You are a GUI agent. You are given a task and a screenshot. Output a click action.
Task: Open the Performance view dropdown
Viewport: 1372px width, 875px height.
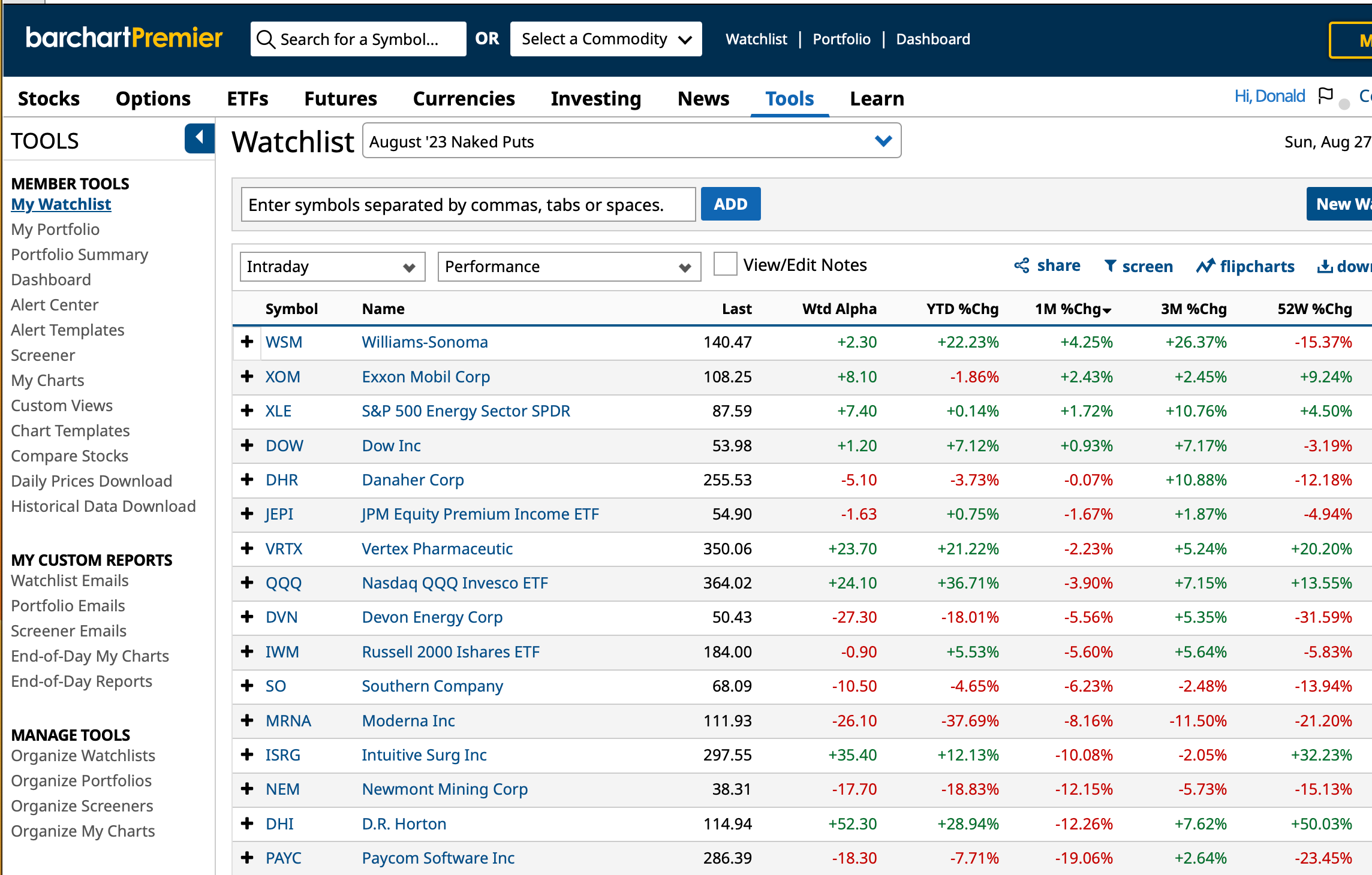coord(569,267)
